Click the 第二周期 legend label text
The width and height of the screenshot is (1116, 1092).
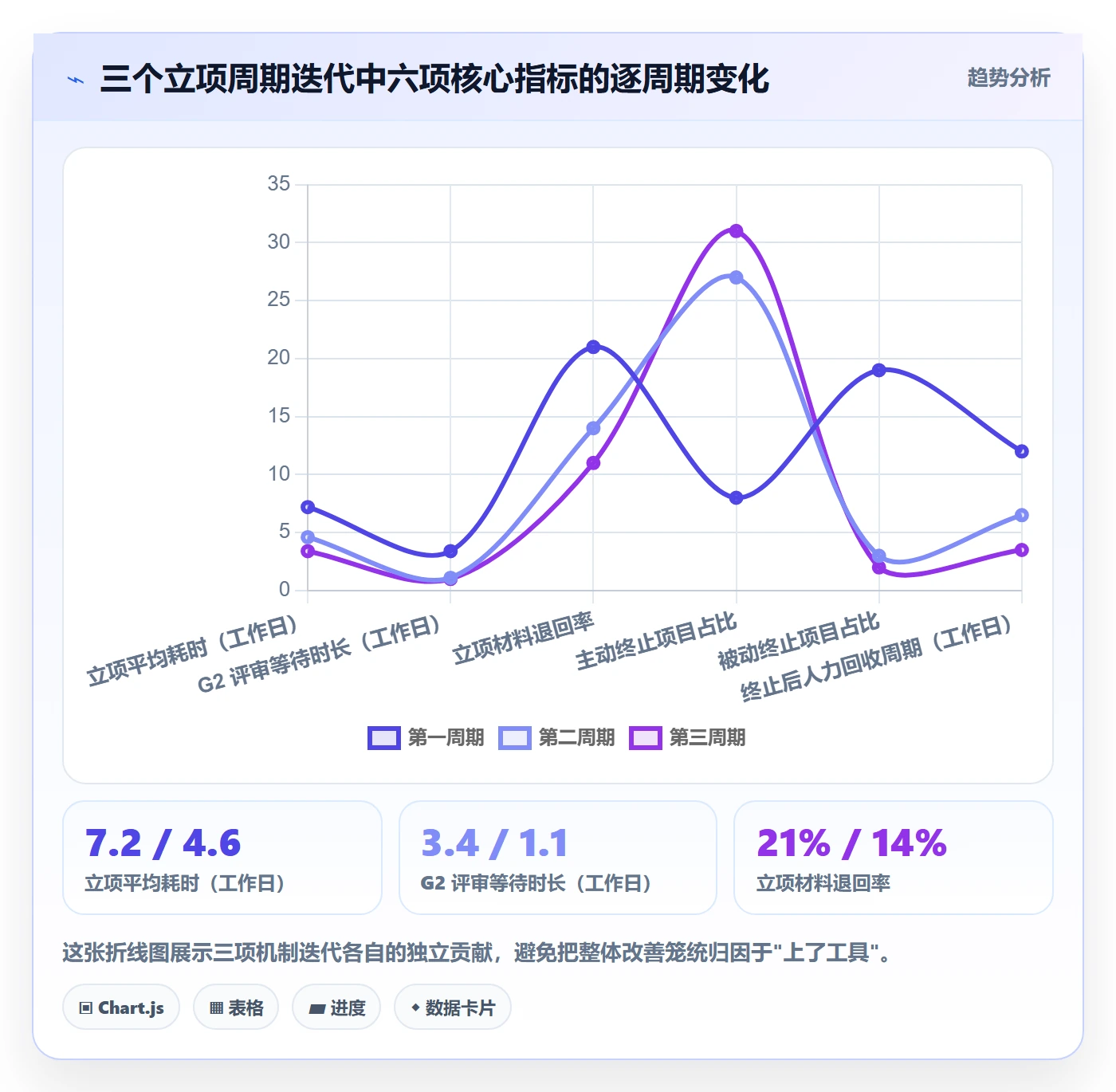[x=576, y=738]
